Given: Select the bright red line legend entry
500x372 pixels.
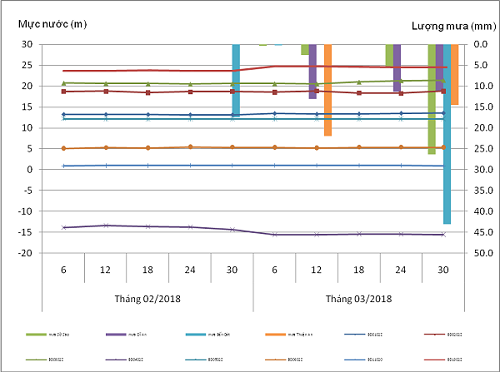Looking at the screenshot, I should pyautogui.click(x=443, y=360).
